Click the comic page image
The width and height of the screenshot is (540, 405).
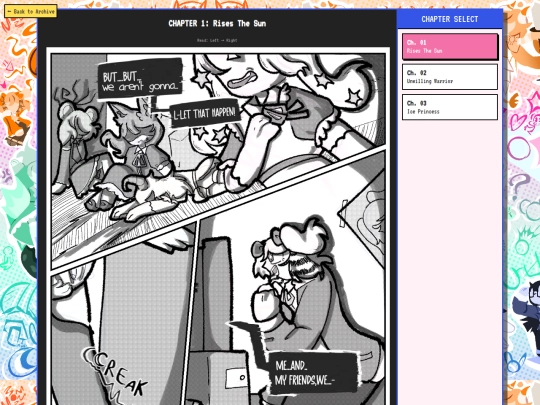[x=218, y=227]
